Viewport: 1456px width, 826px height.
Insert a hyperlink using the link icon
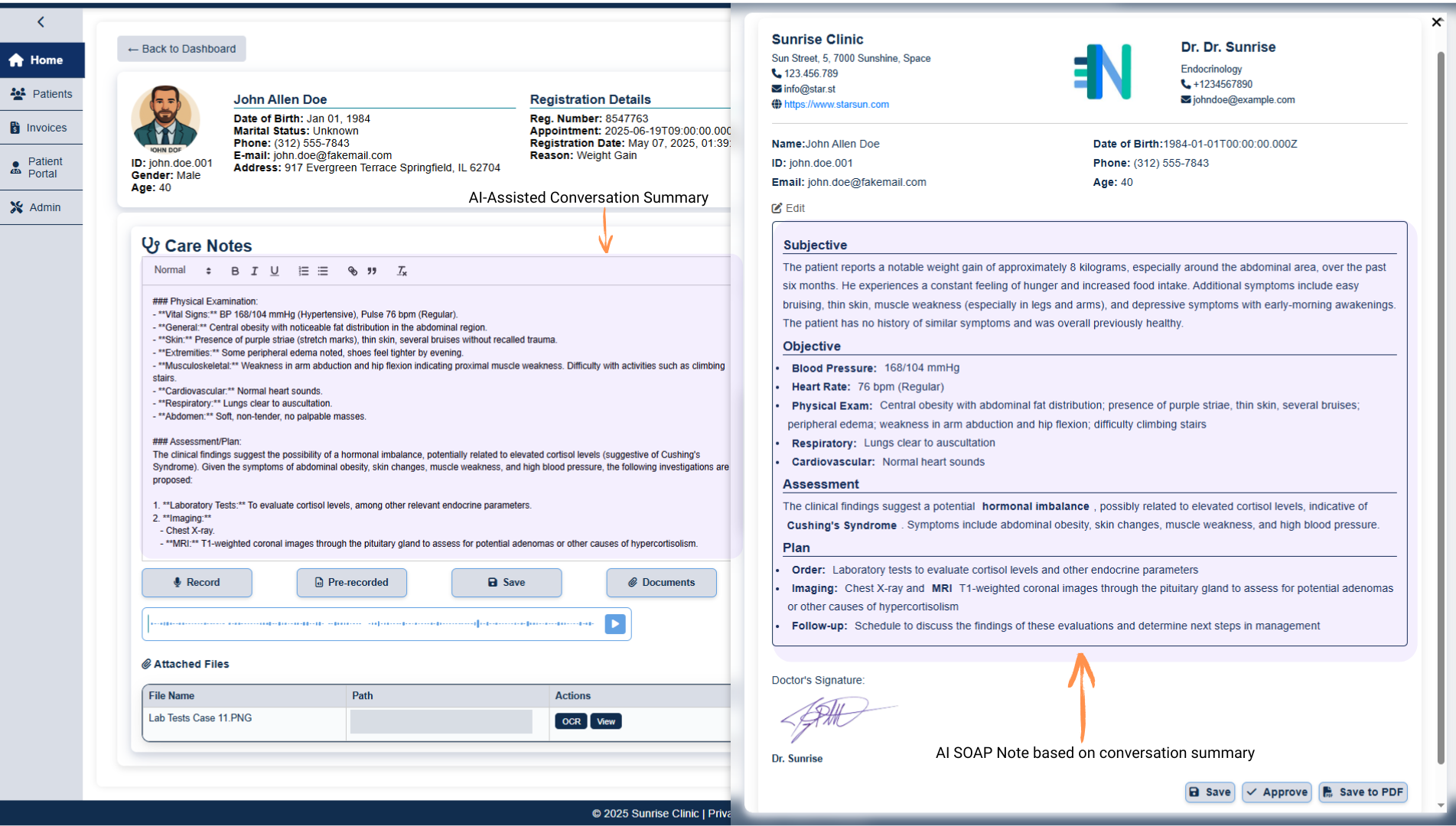353,271
